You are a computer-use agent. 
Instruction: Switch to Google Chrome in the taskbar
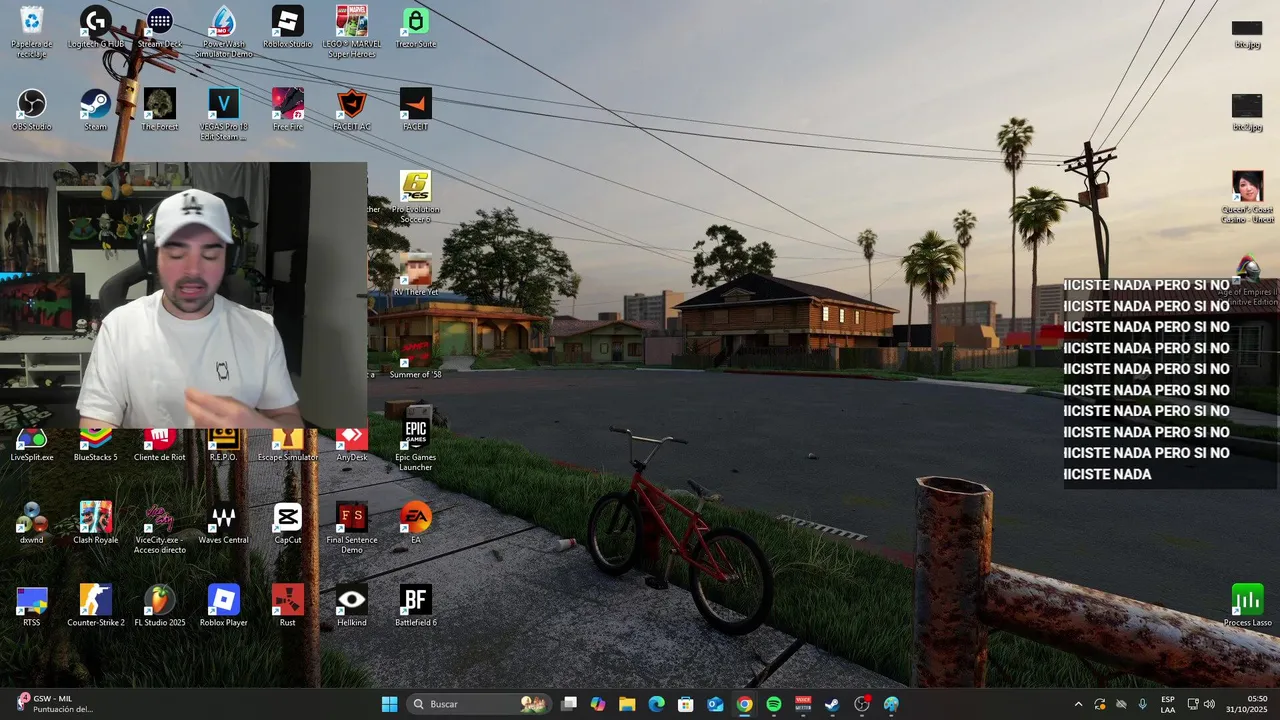(744, 704)
